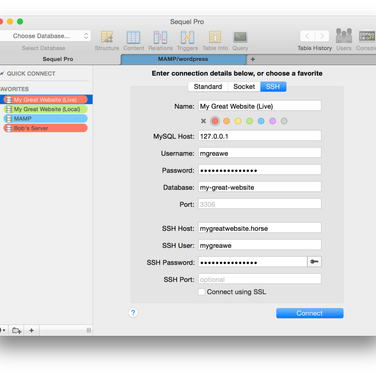Switch to the MAMP/wordpress tab

pos(183,59)
